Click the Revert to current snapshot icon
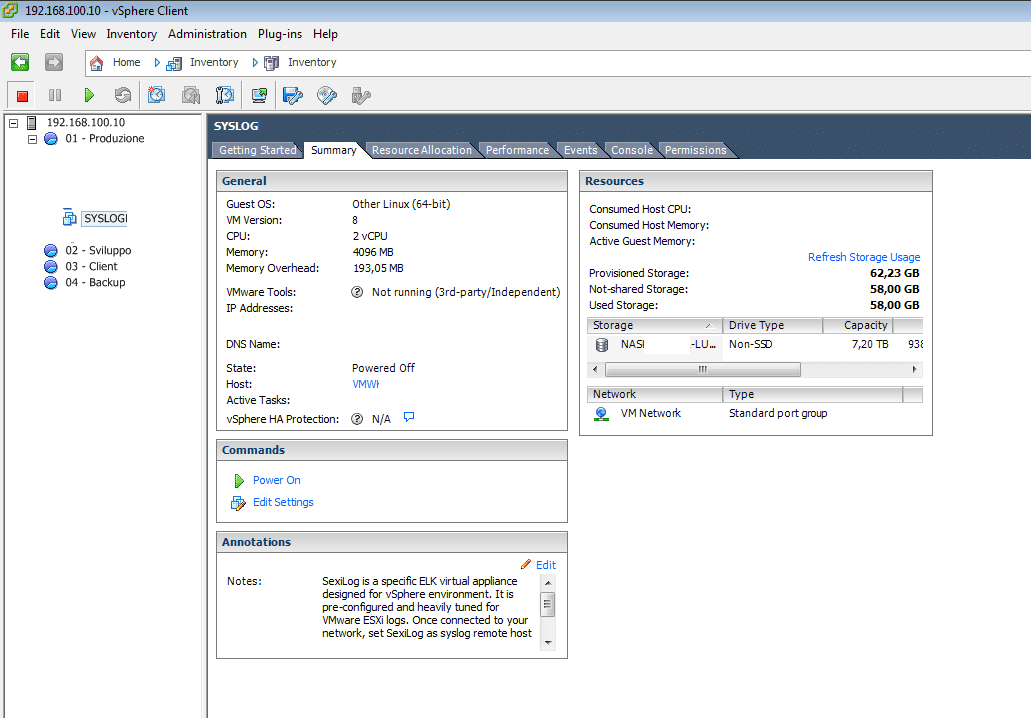The width and height of the screenshot is (1031, 718). [x=191, y=96]
